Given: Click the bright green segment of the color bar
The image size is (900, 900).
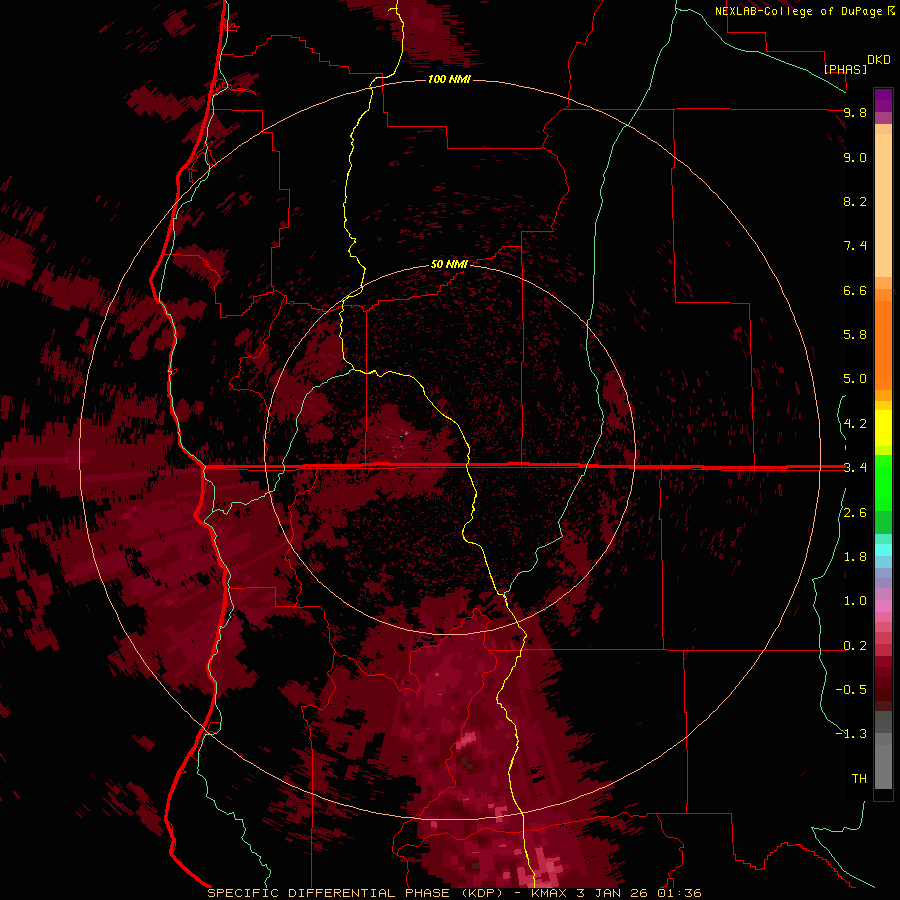Looking at the screenshot, I should coord(883,483).
